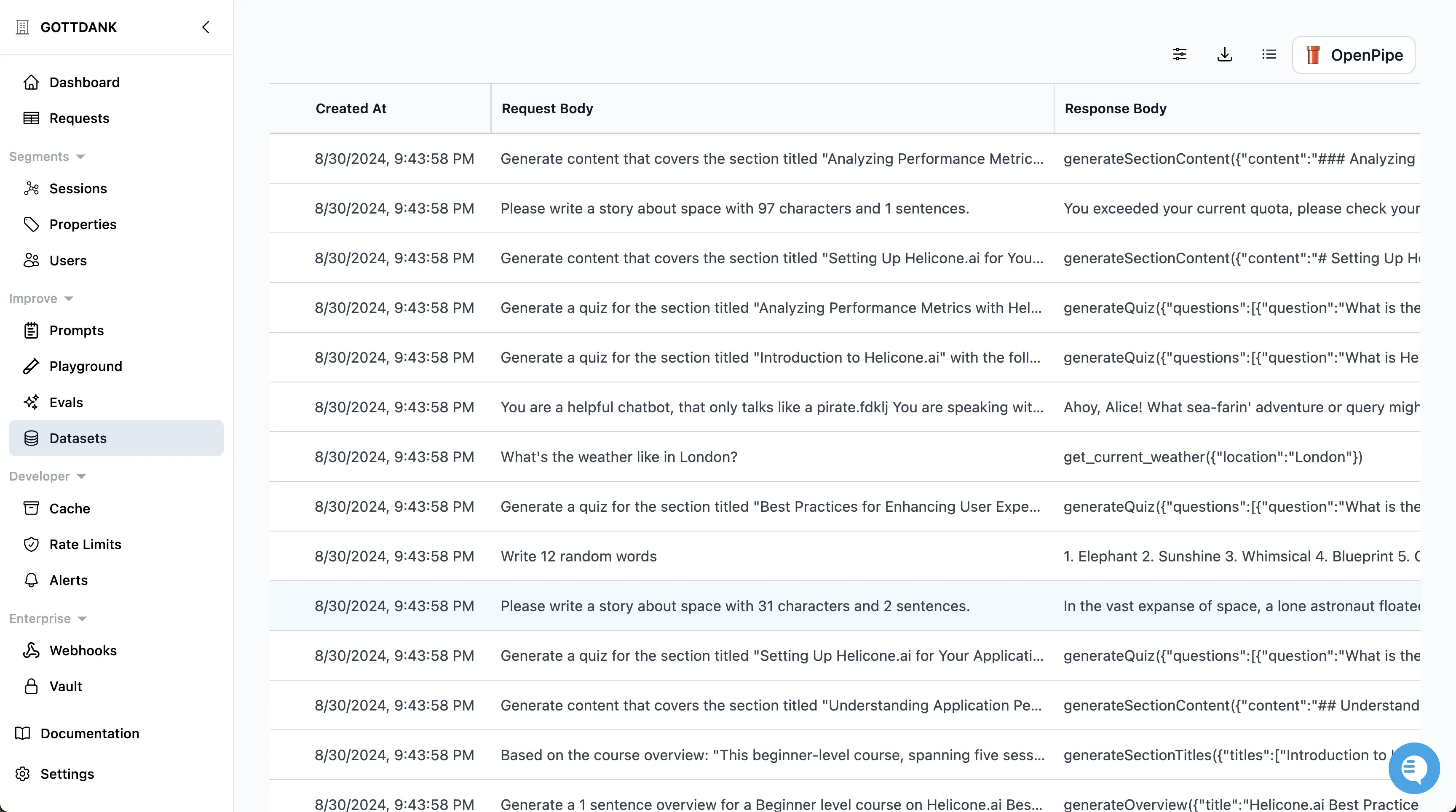Click the download export icon
The width and height of the screenshot is (1456, 812).
(x=1224, y=54)
